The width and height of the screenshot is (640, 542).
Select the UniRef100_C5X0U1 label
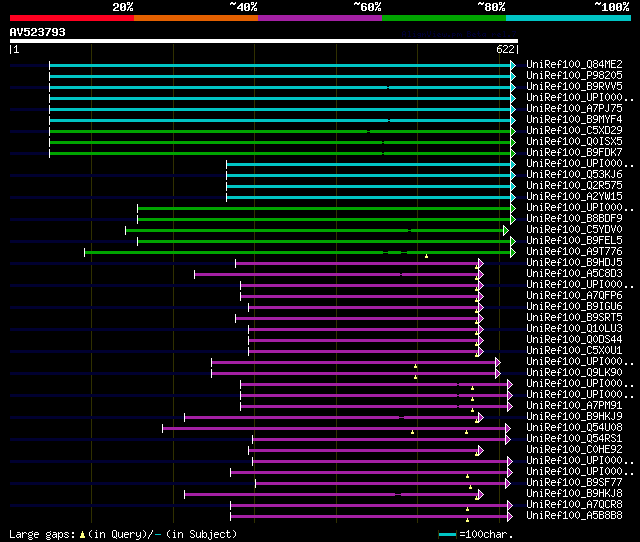pyautogui.click(x=574, y=351)
